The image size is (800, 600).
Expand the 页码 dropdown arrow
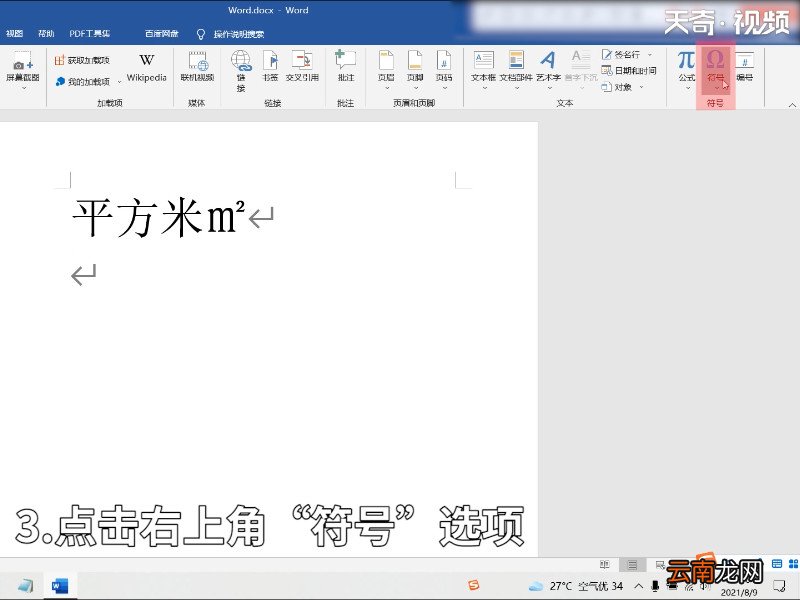point(444,88)
